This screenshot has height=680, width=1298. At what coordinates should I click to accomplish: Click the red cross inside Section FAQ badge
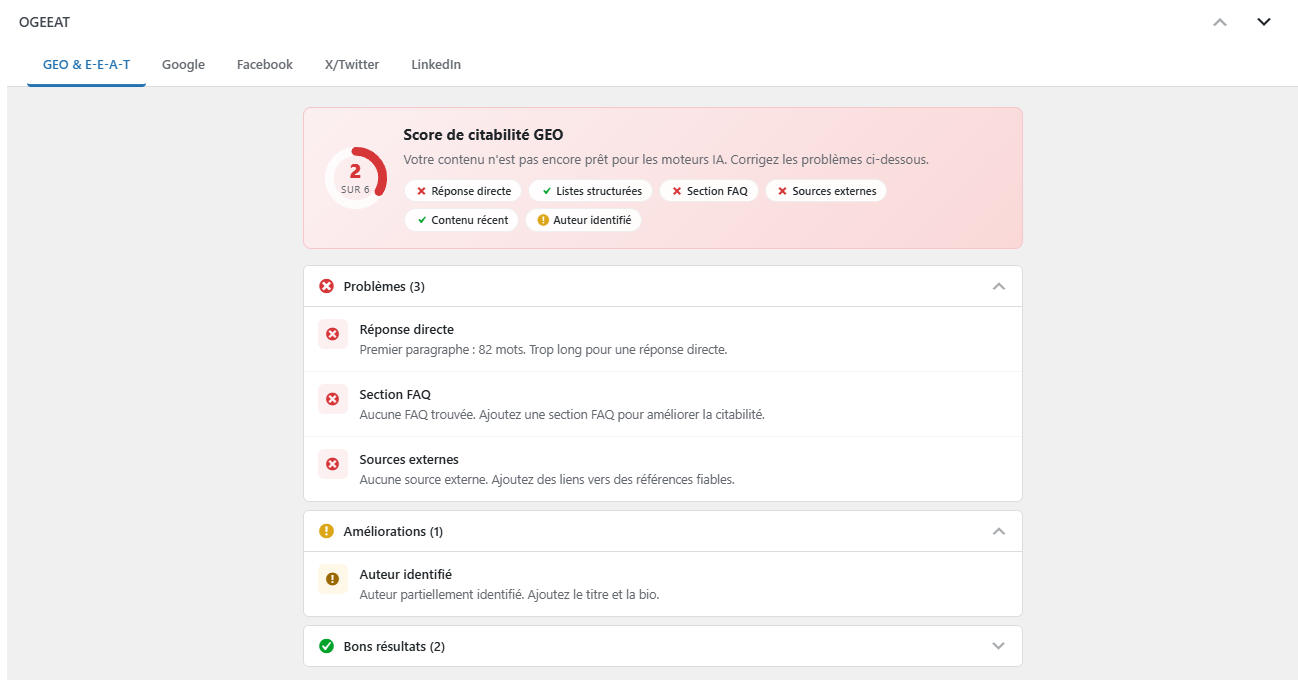(x=677, y=190)
